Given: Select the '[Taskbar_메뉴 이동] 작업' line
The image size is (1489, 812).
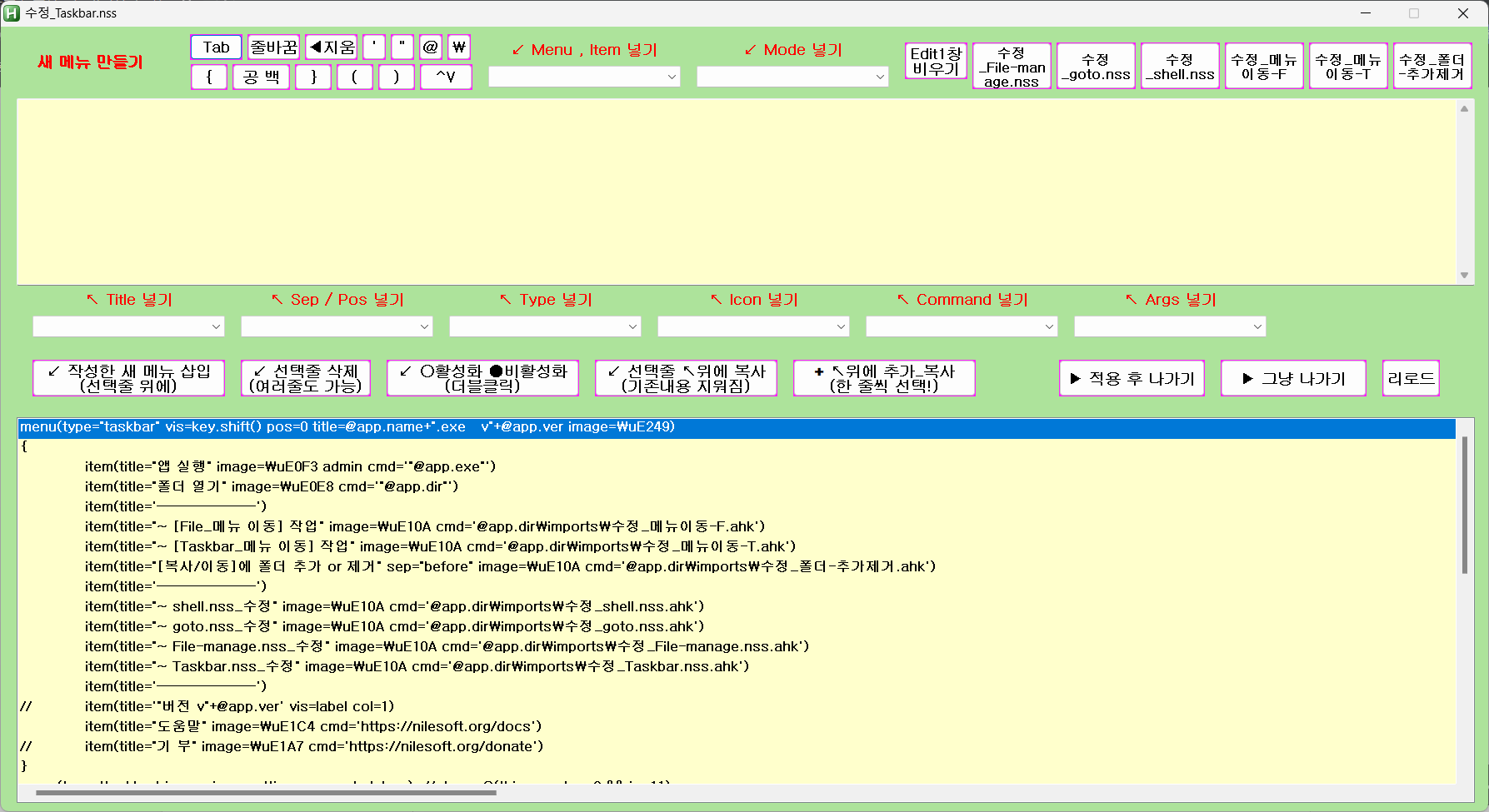Looking at the screenshot, I should [x=737, y=546].
